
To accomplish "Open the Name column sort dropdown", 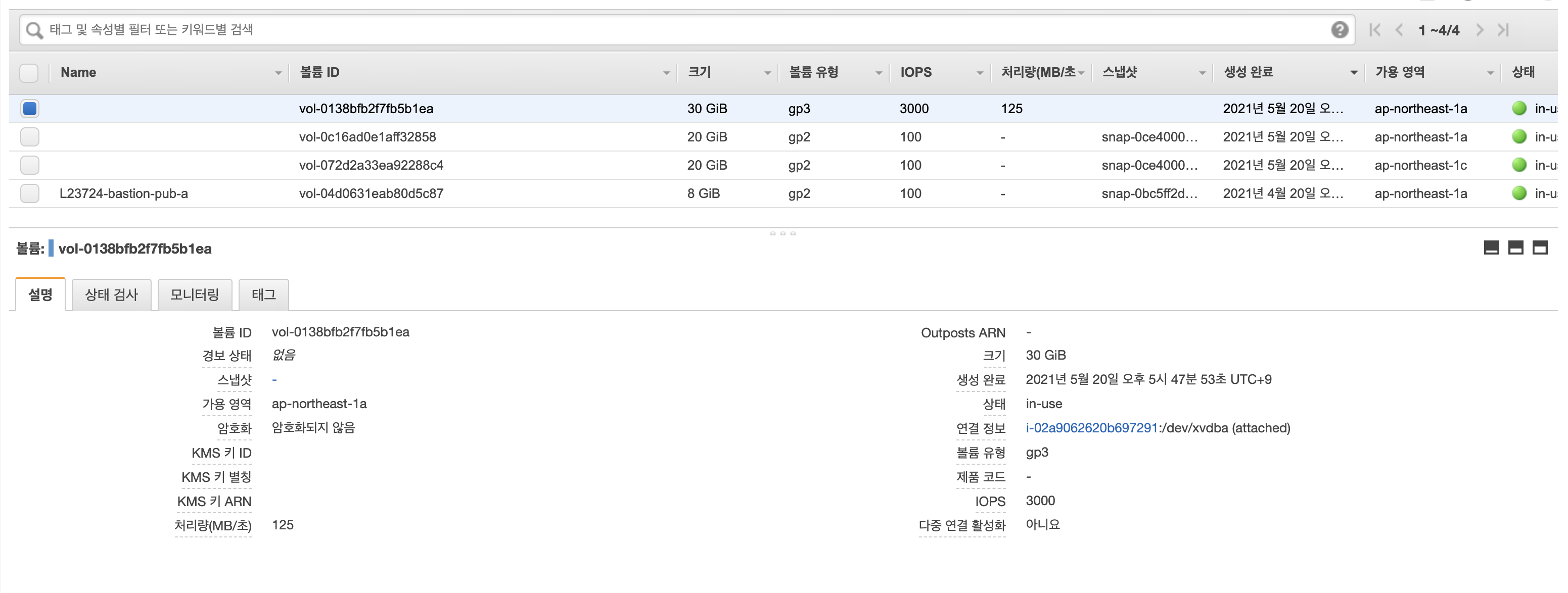I will pyautogui.click(x=279, y=72).
